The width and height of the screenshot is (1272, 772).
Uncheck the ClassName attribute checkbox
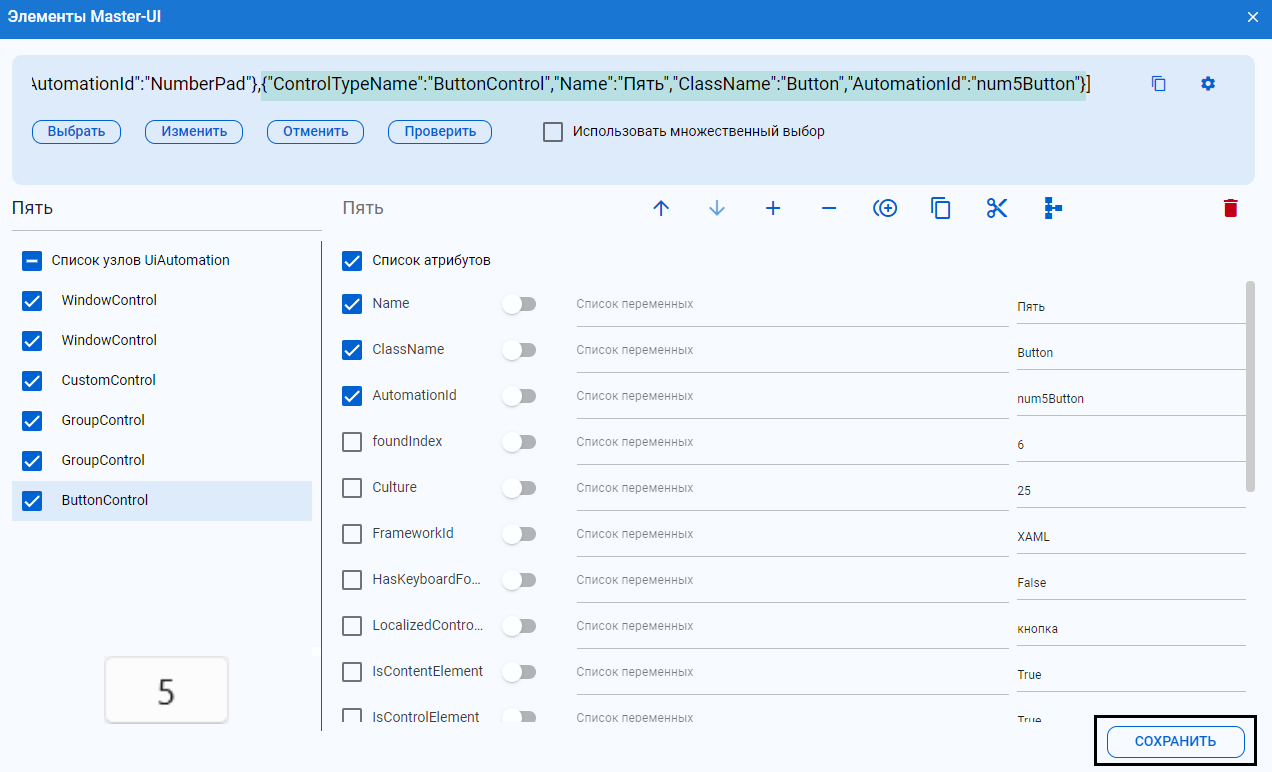coord(352,350)
